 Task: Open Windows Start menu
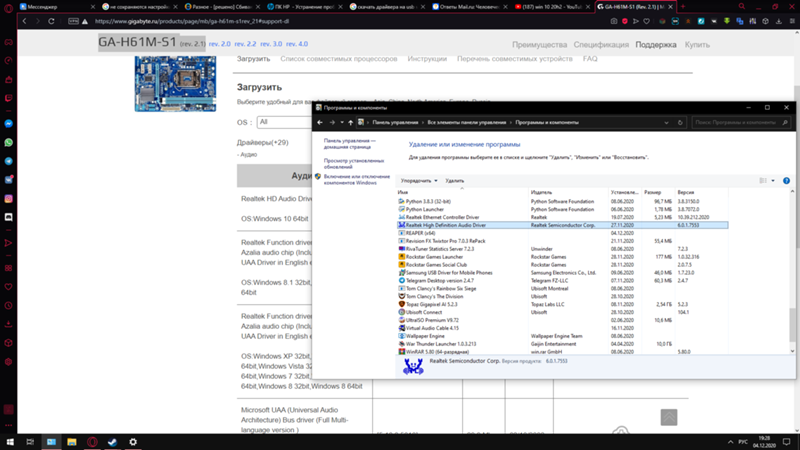point(10,442)
